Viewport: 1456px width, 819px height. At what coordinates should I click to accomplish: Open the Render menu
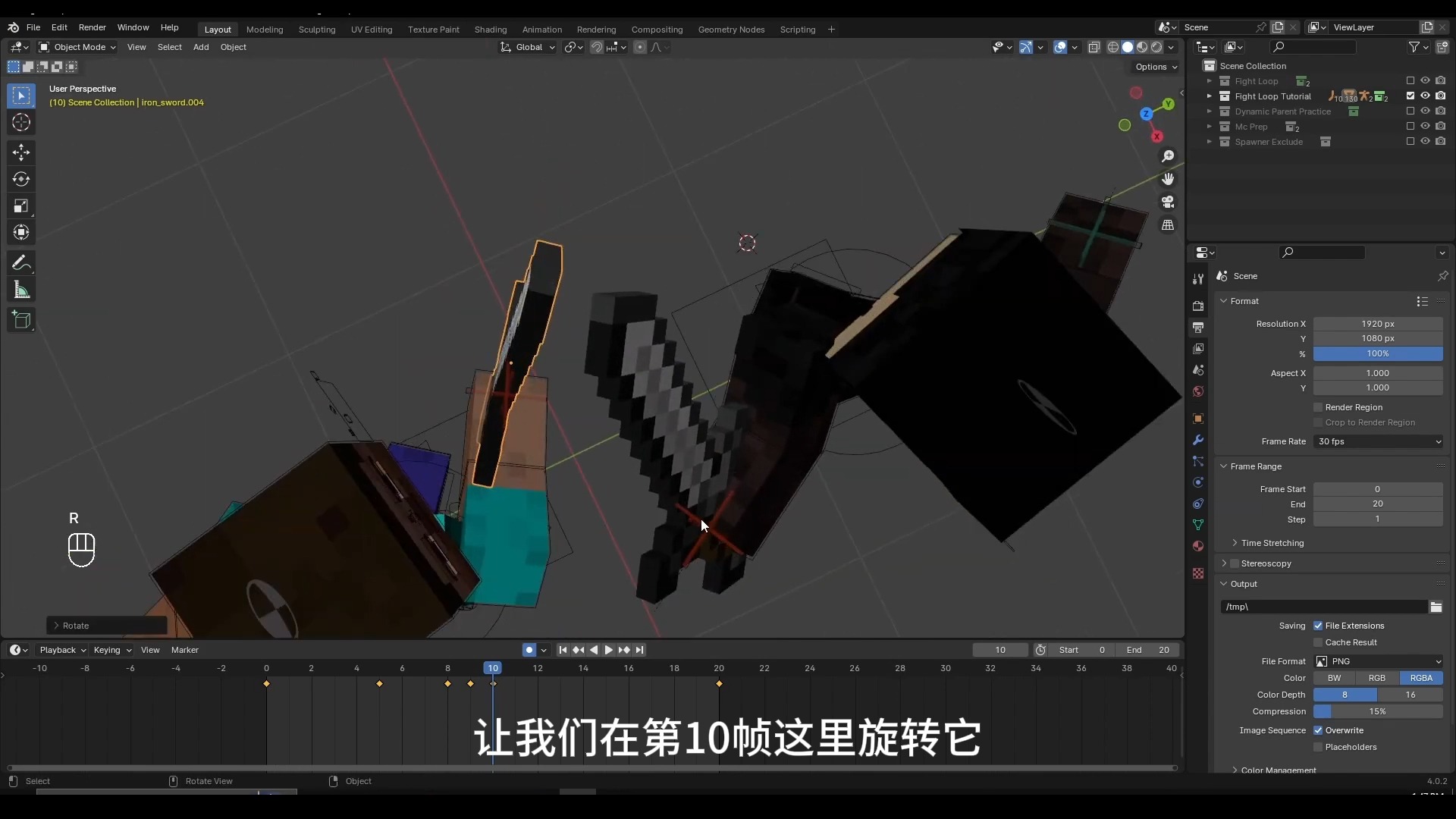(92, 27)
